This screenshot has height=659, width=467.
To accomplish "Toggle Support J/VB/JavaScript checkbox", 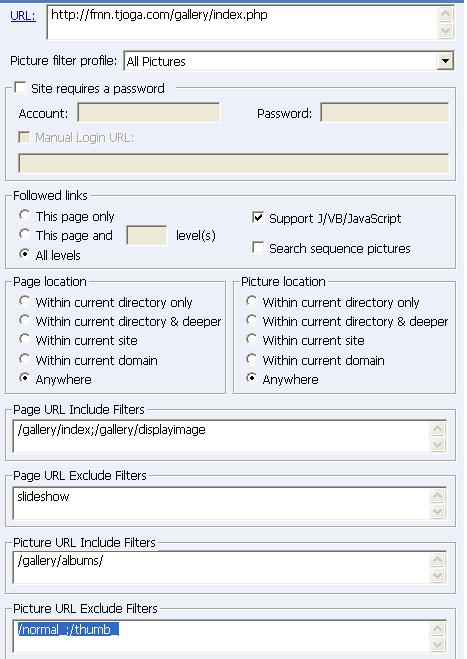I will 258,218.
